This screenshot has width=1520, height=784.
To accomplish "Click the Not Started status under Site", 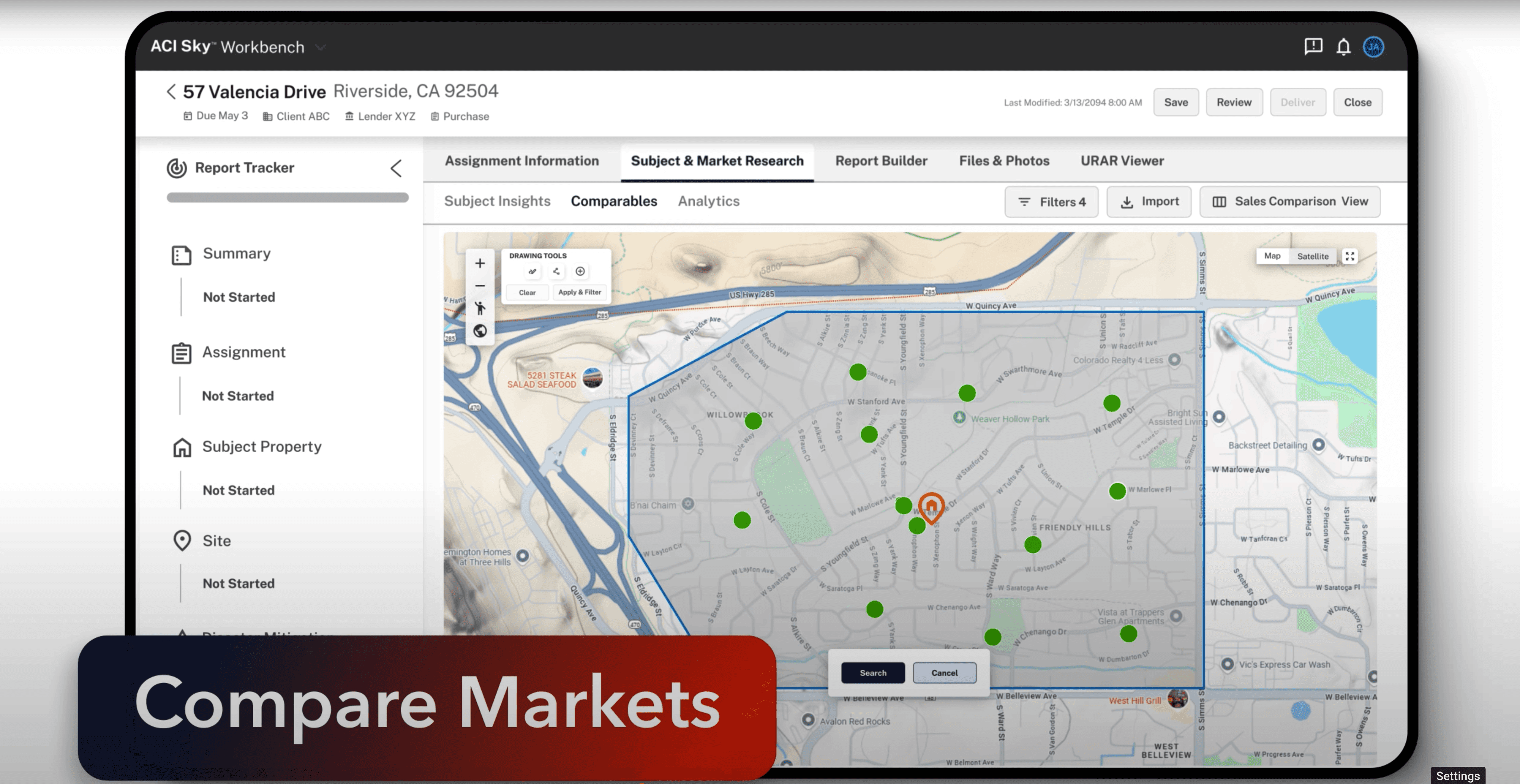I will (238, 584).
